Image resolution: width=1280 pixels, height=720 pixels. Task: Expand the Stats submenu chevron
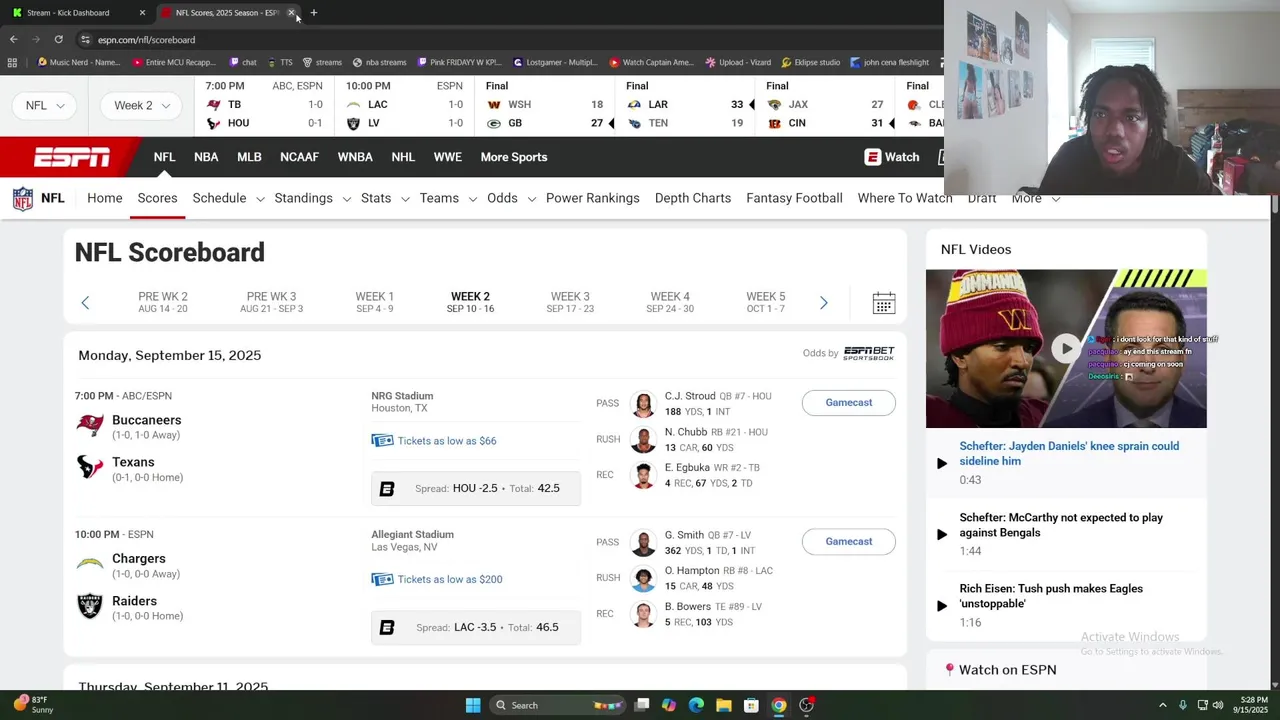click(x=405, y=199)
